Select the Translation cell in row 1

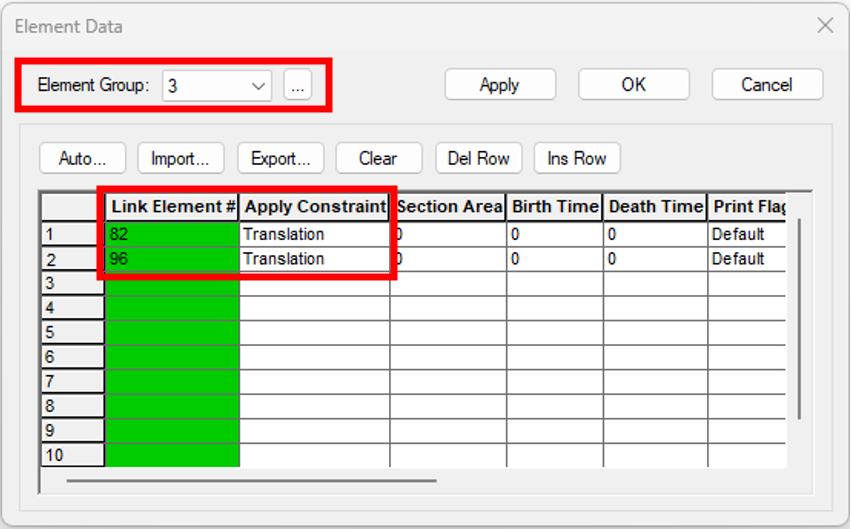coord(315,234)
